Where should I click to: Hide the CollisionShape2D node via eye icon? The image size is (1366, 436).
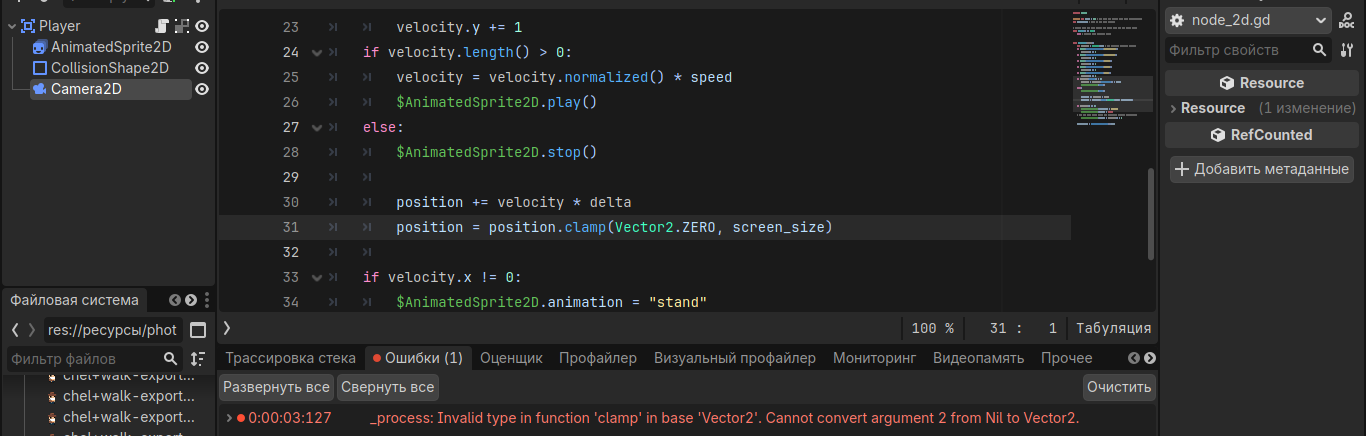pyautogui.click(x=202, y=68)
